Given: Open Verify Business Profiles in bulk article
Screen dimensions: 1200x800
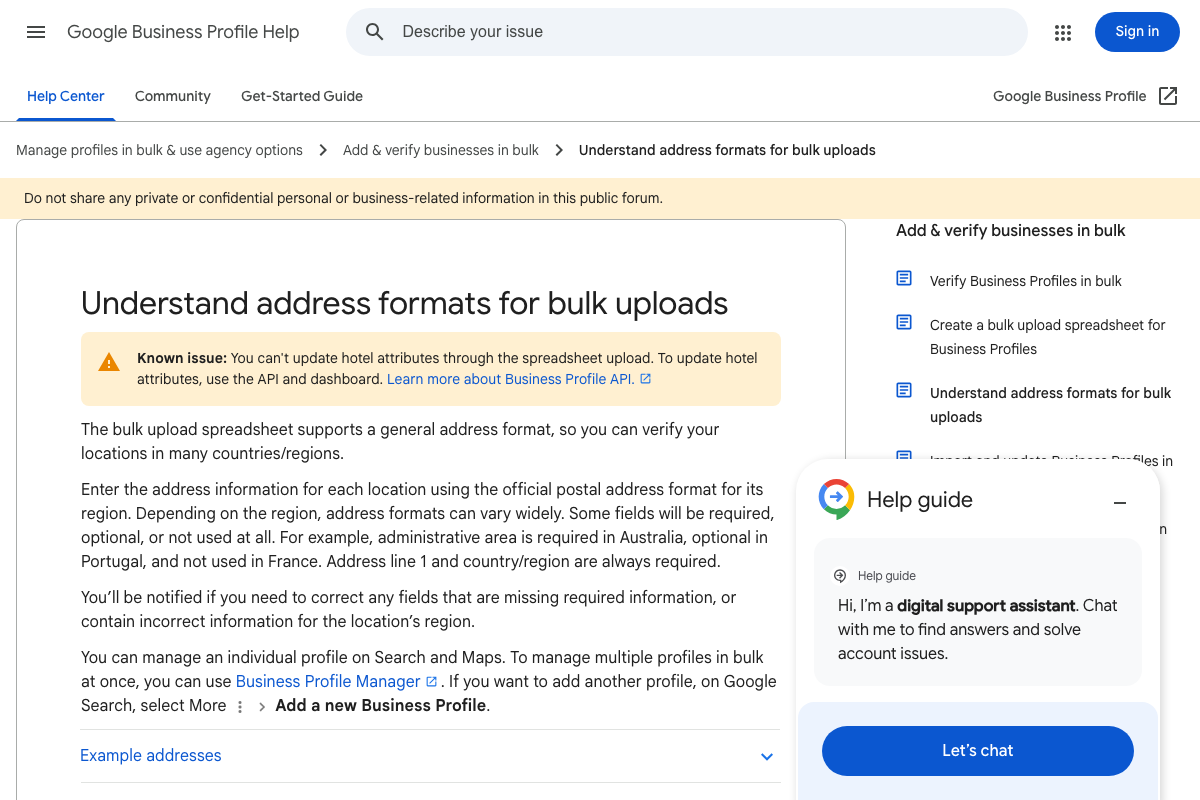Looking at the screenshot, I should (x=1026, y=281).
